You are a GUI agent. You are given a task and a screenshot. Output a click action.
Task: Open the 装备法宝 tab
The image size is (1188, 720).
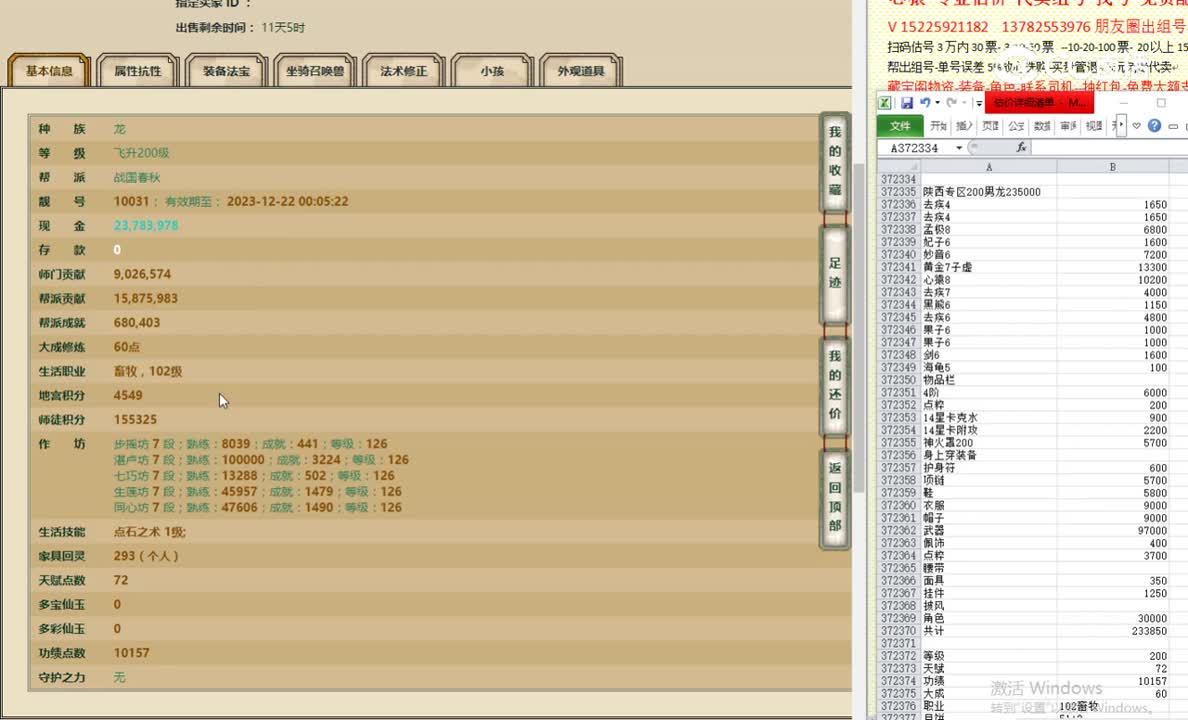click(x=228, y=72)
